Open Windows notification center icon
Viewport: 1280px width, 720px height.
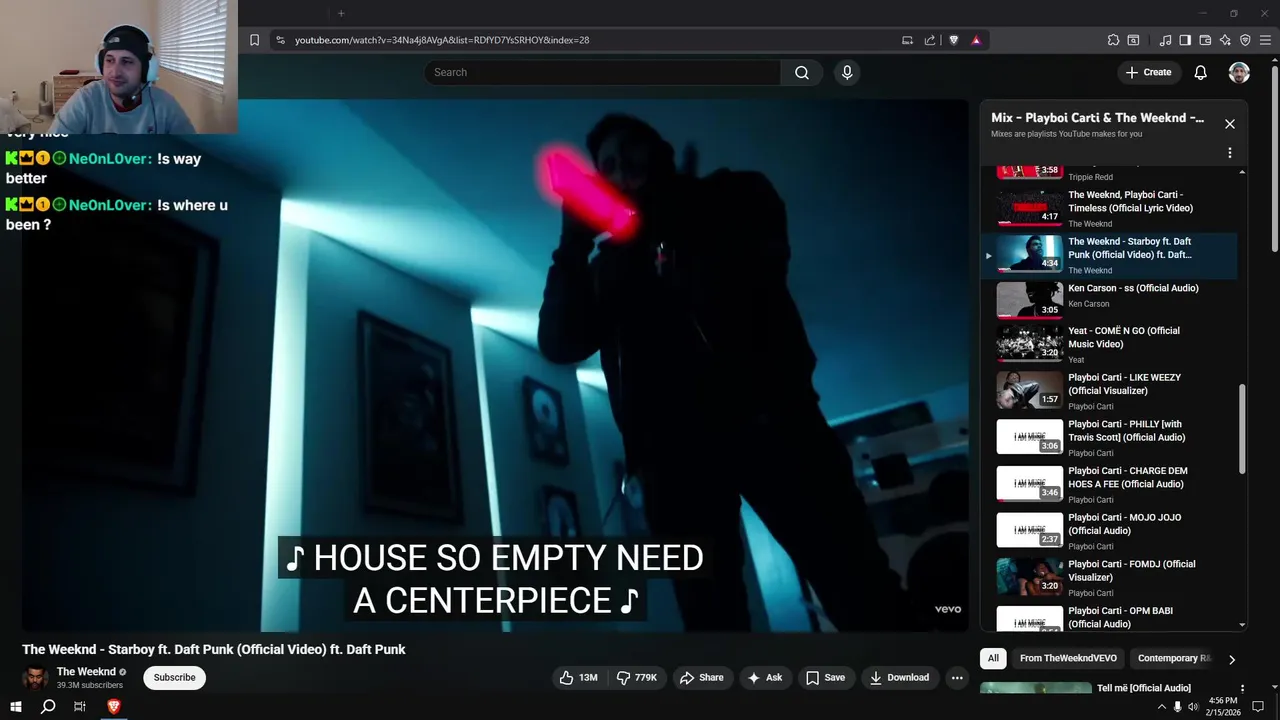click(x=1259, y=707)
